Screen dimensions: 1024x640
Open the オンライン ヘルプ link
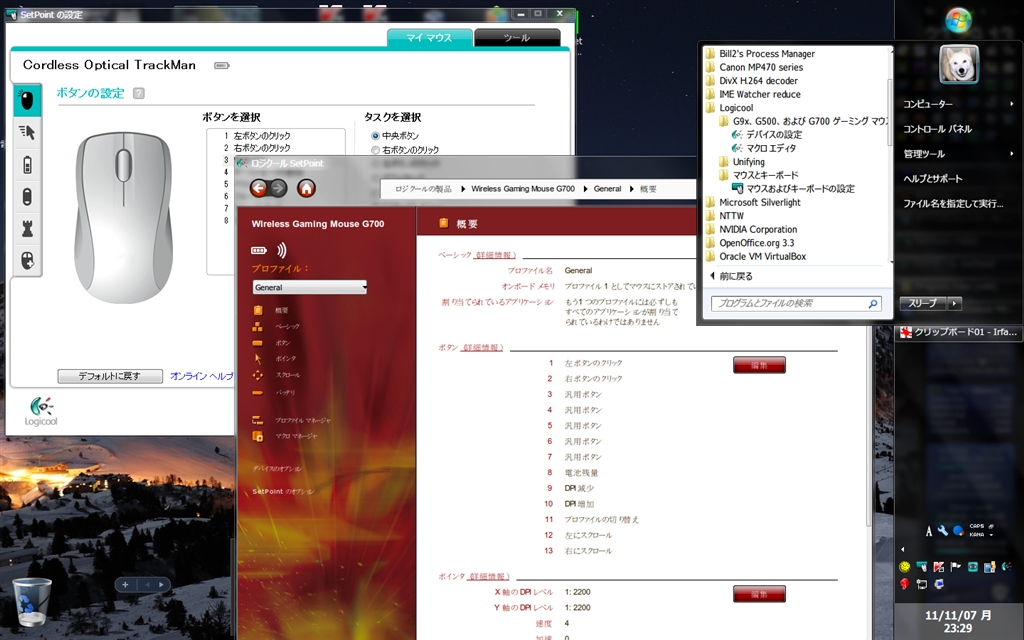coord(202,376)
